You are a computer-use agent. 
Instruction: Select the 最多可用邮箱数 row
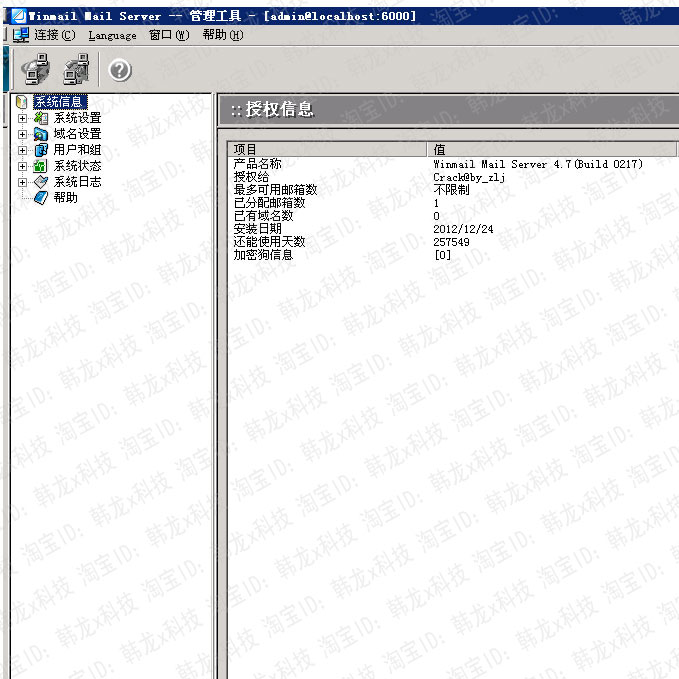[453, 190]
